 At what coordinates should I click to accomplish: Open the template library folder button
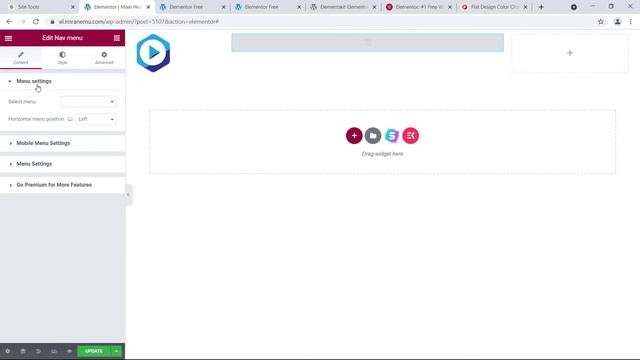point(373,136)
